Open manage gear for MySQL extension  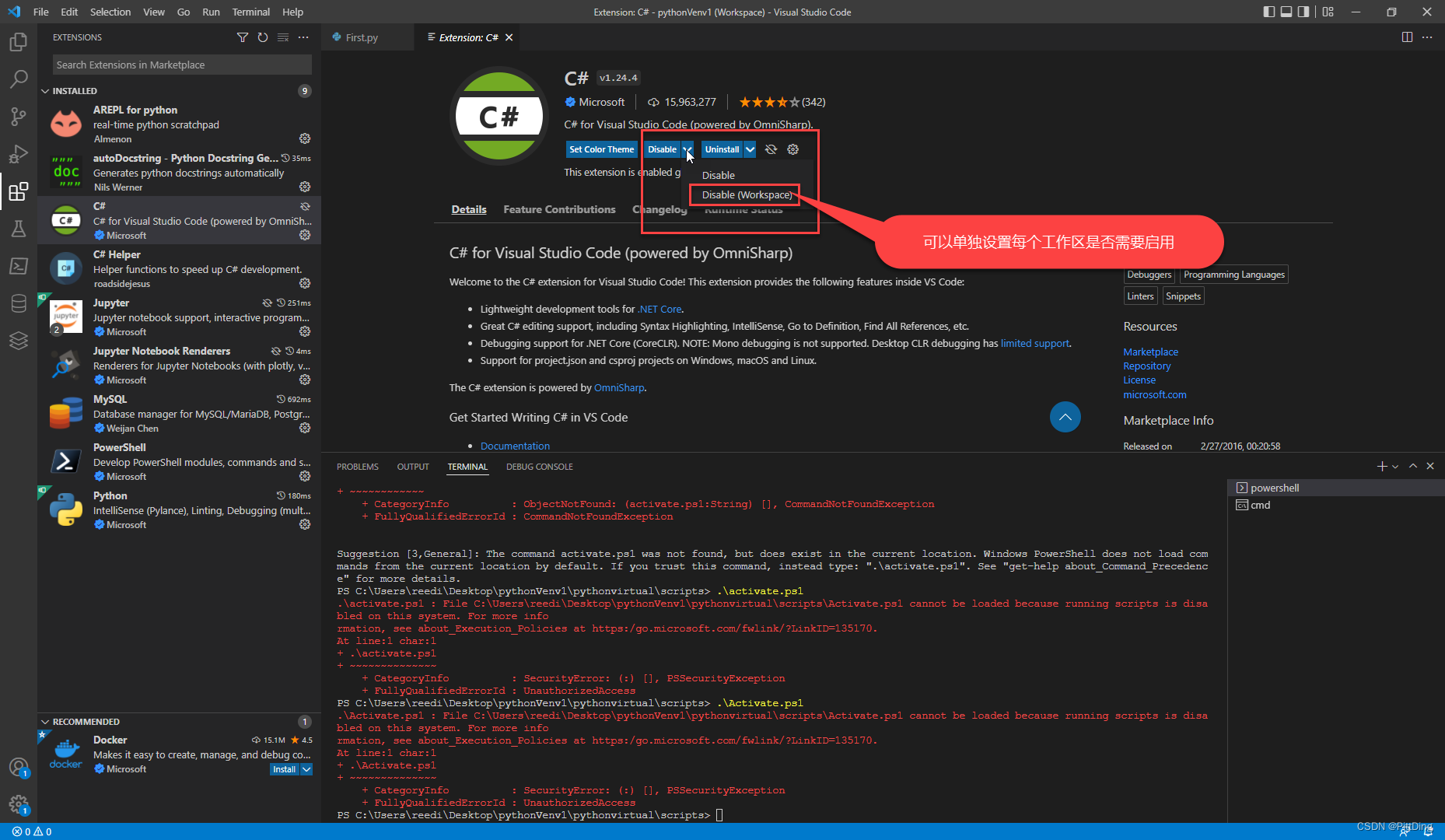[305, 428]
